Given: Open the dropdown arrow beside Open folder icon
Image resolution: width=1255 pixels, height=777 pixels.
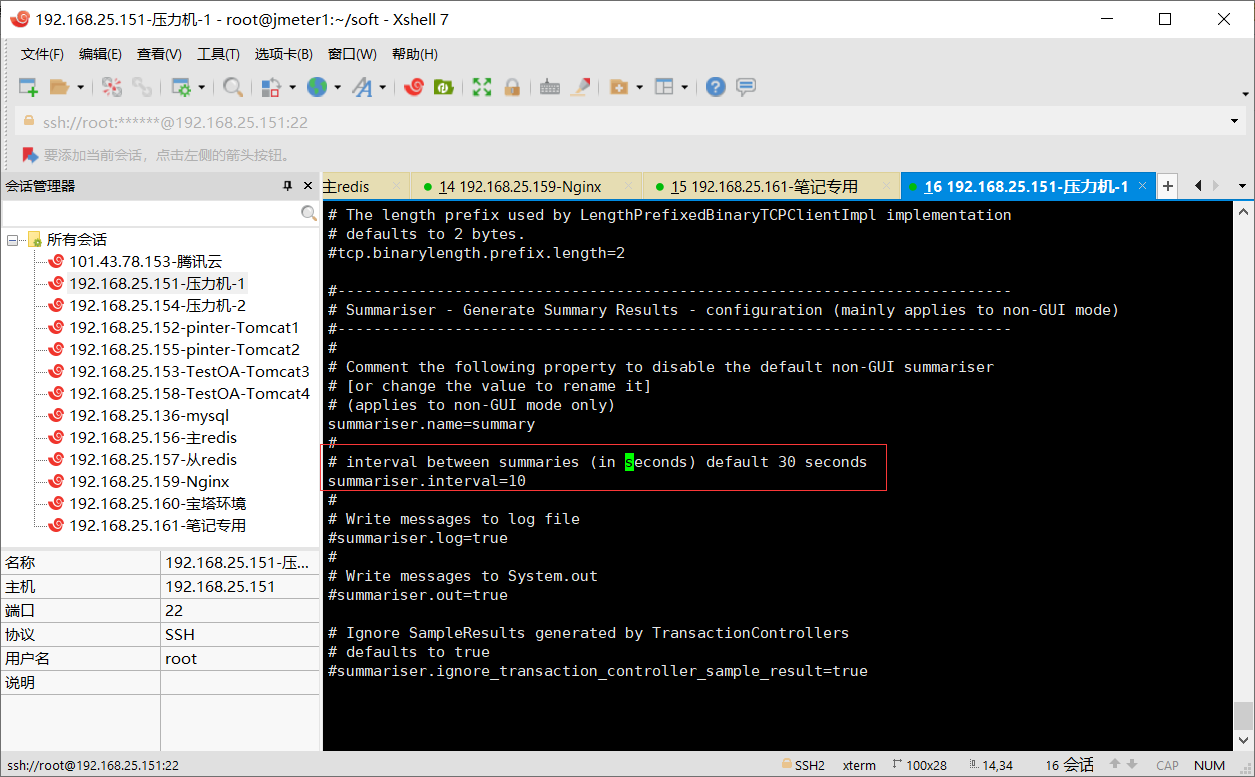Looking at the screenshot, I should [x=81, y=87].
